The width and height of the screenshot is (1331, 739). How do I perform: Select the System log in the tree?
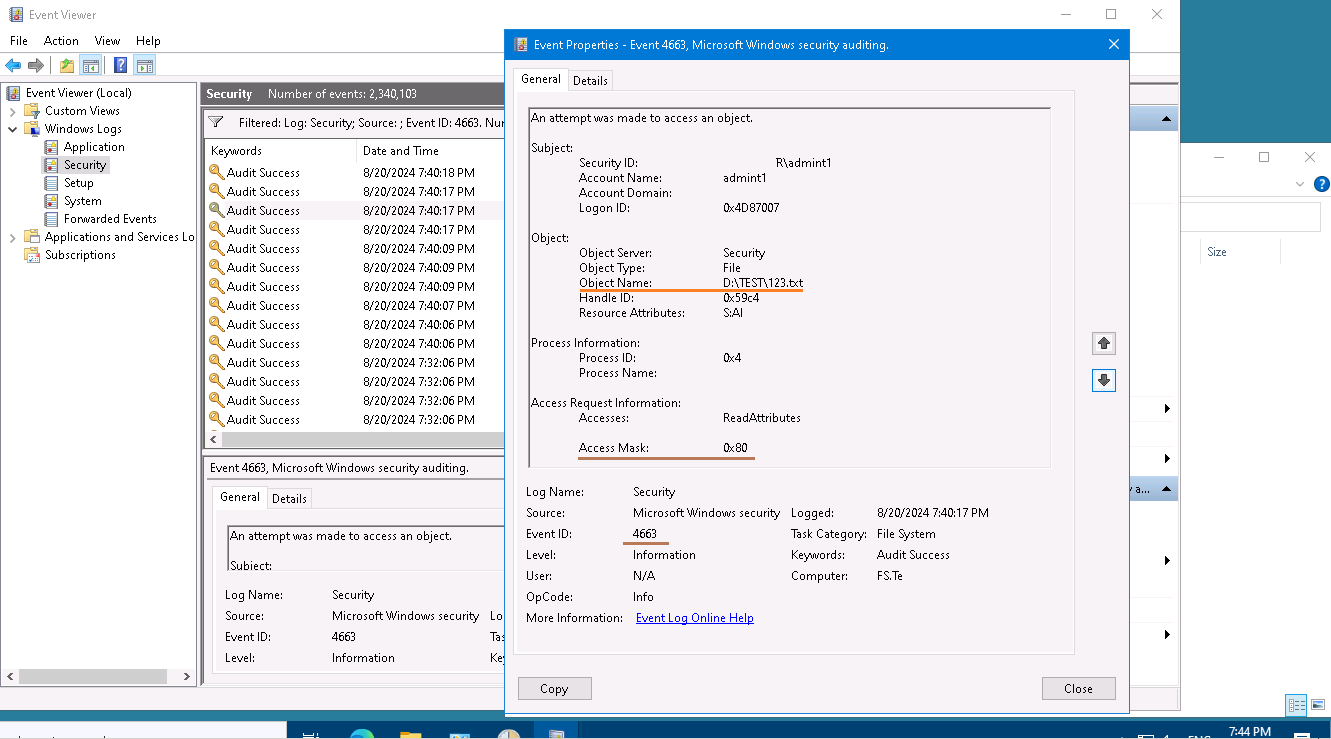83,201
